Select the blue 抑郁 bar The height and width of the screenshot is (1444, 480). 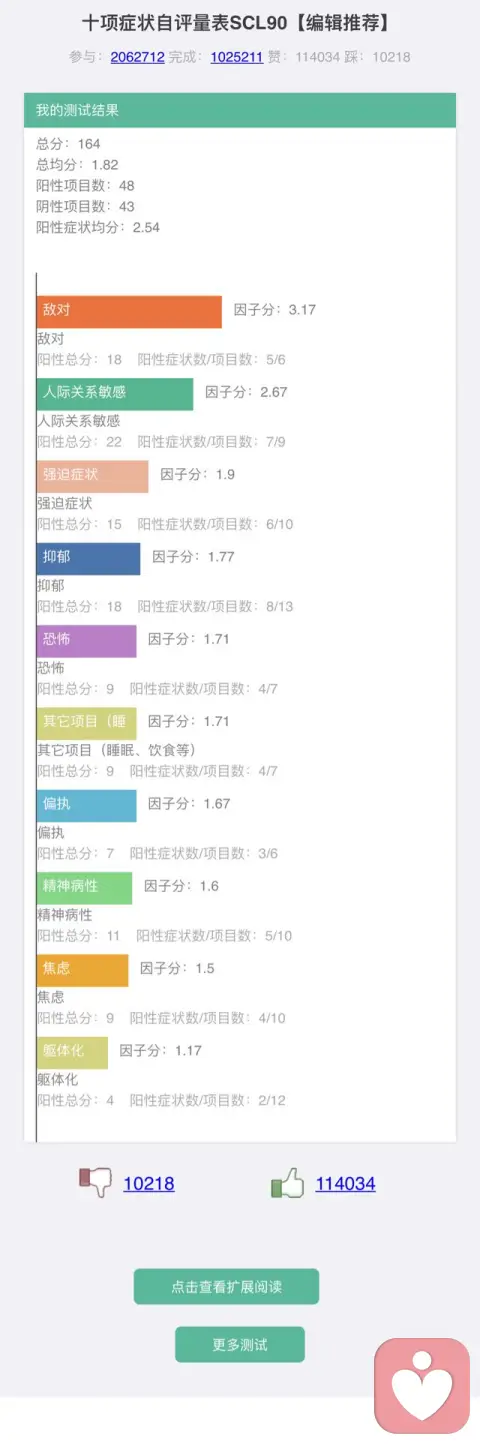88,558
